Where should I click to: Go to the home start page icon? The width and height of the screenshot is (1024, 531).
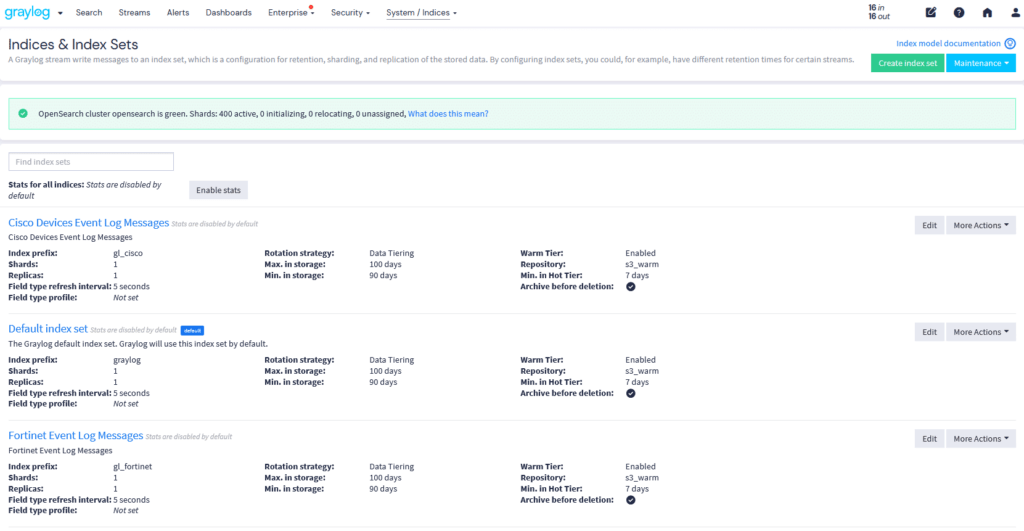click(x=987, y=13)
